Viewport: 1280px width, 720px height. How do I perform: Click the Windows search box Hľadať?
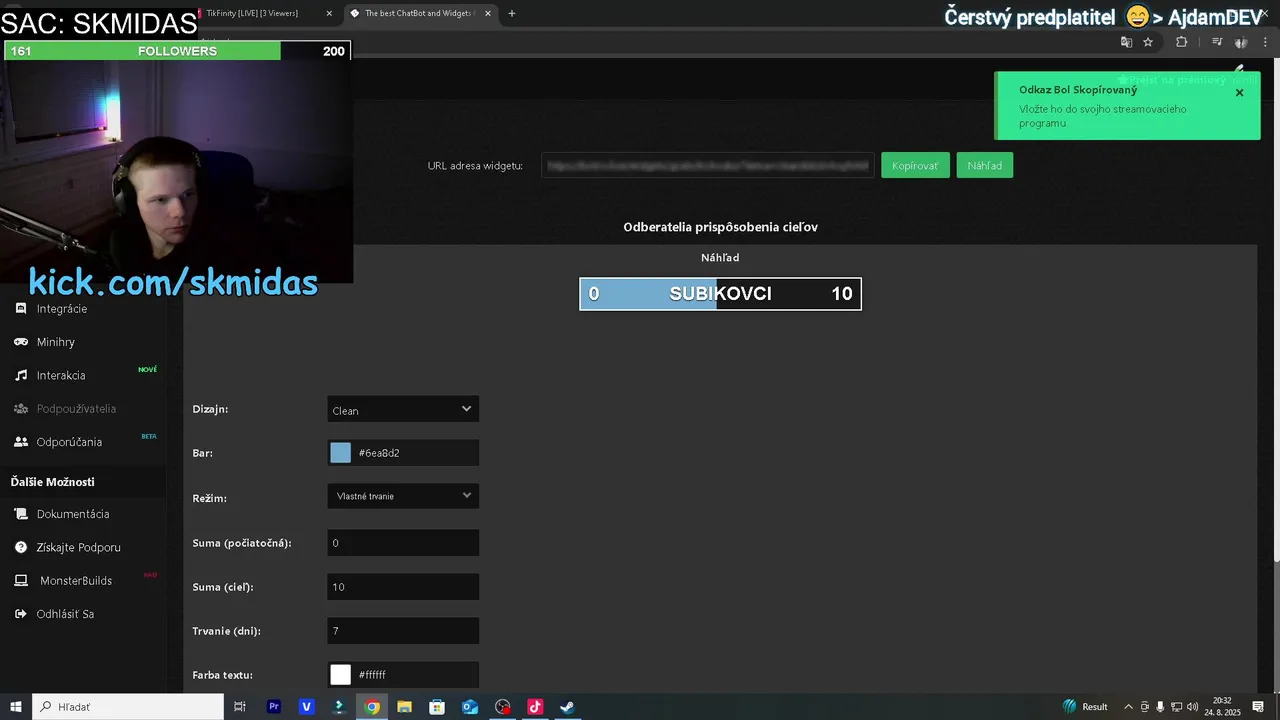(128, 707)
